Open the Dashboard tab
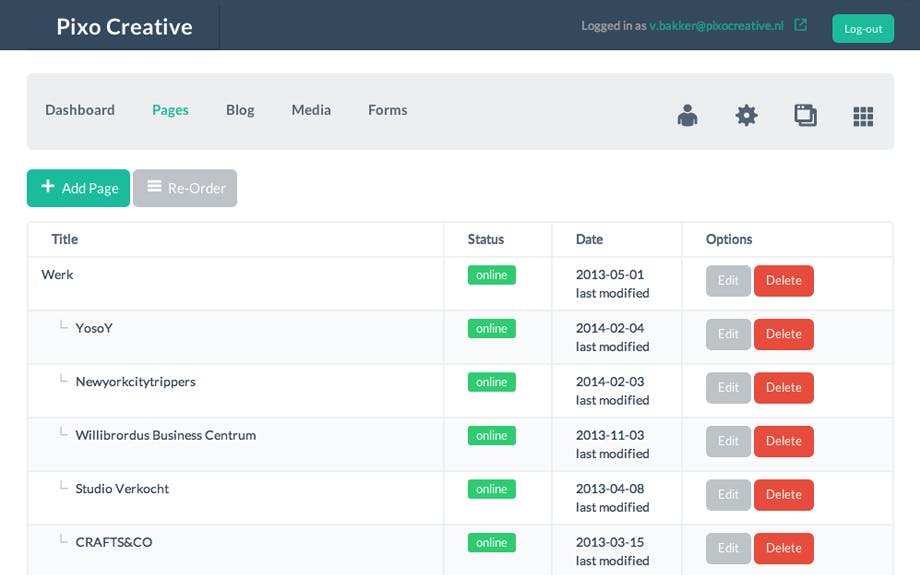The height and width of the screenshot is (575, 920). coord(80,110)
